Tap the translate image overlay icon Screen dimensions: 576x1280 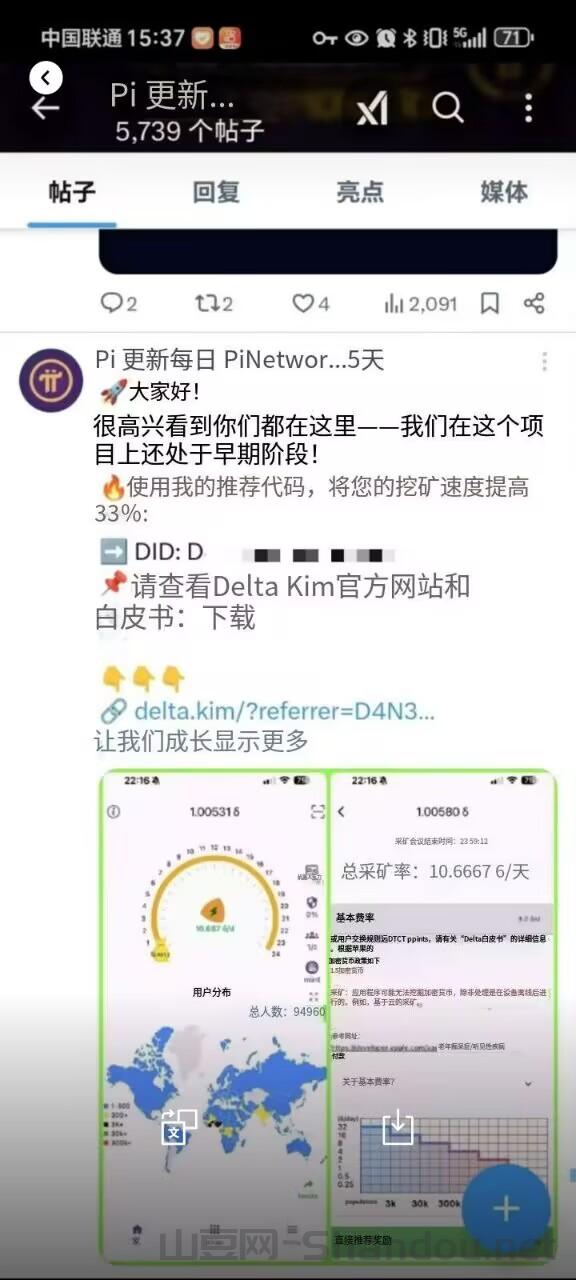(x=179, y=1126)
